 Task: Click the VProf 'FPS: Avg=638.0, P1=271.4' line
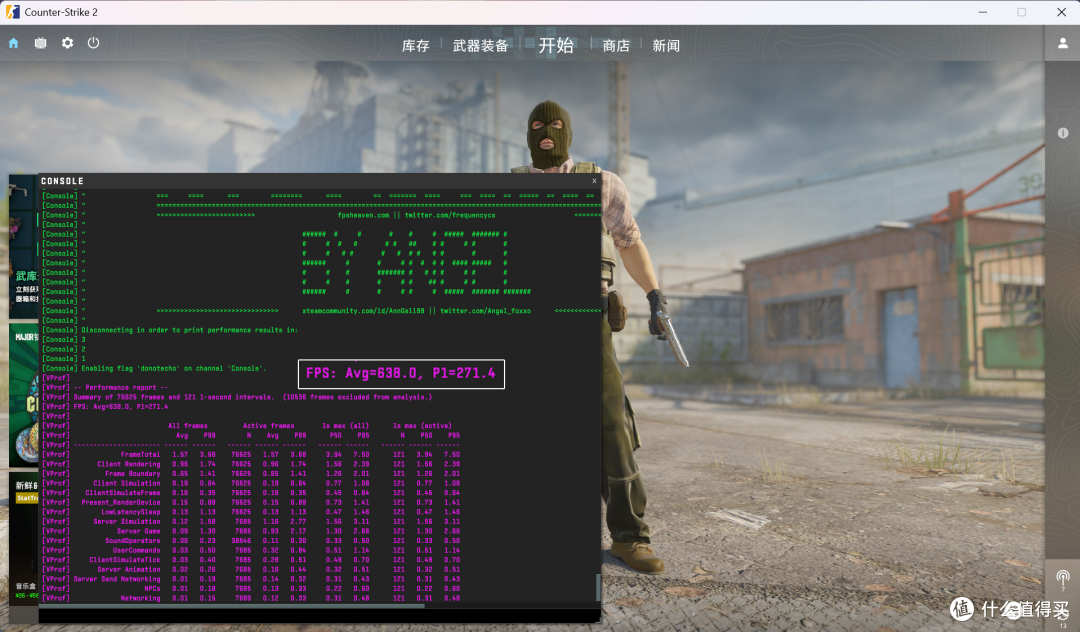click(x=121, y=406)
